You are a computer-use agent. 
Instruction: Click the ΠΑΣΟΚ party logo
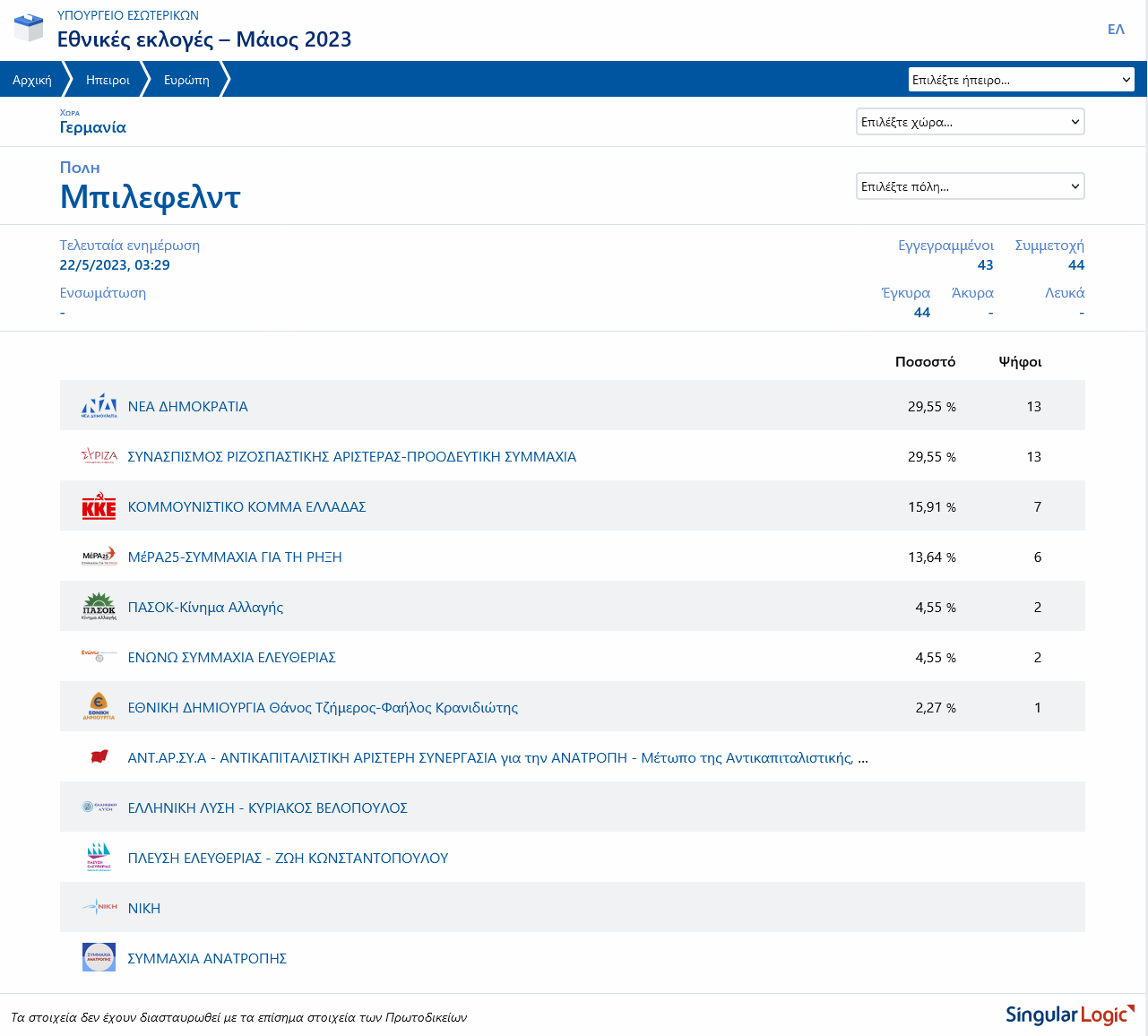[x=99, y=607]
